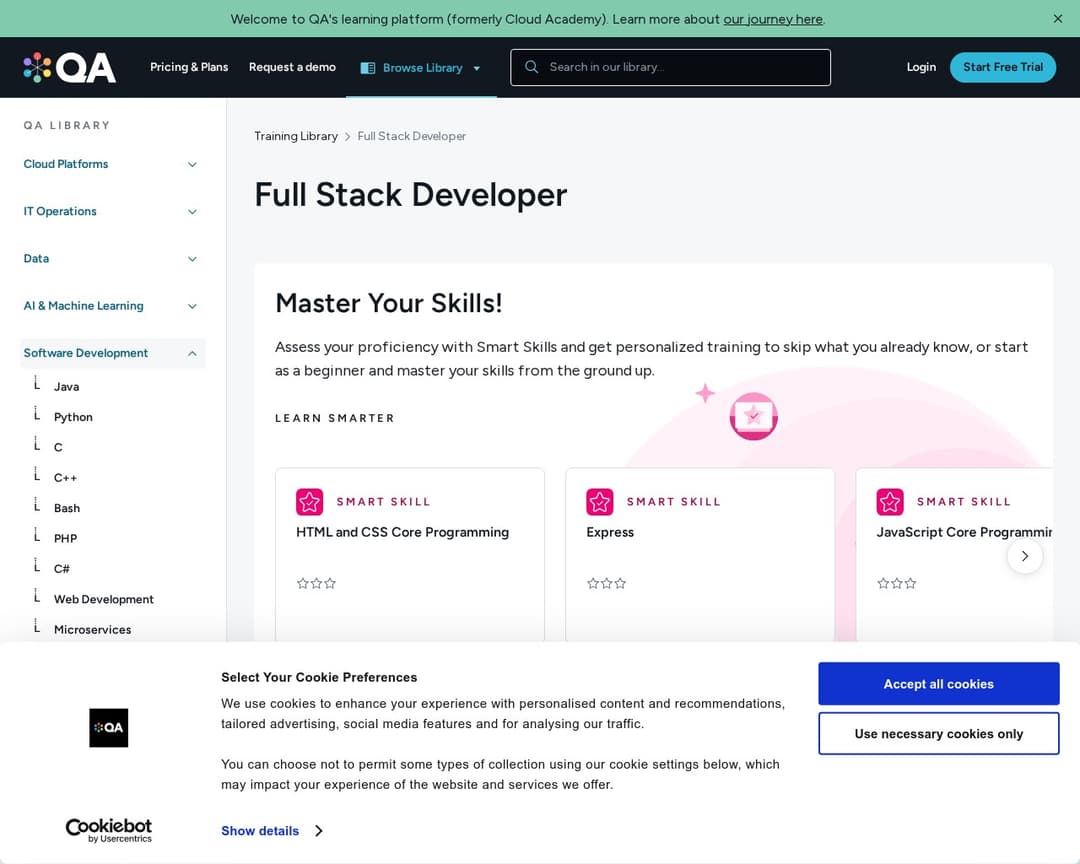The width and height of the screenshot is (1080, 864).
Task: Expand the Data section chevron
Action: 192,259
